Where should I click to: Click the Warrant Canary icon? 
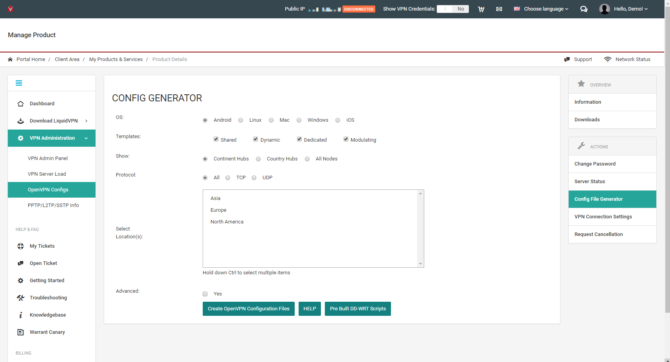coord(20,332)
